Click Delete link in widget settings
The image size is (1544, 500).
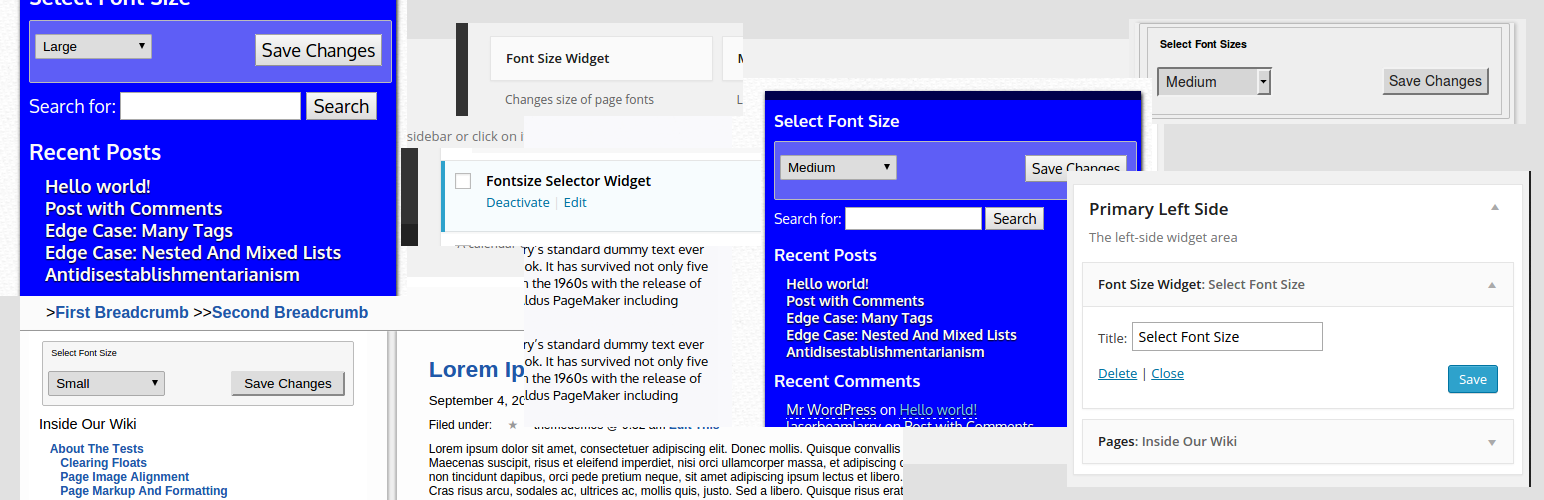tap(1117, 373)
